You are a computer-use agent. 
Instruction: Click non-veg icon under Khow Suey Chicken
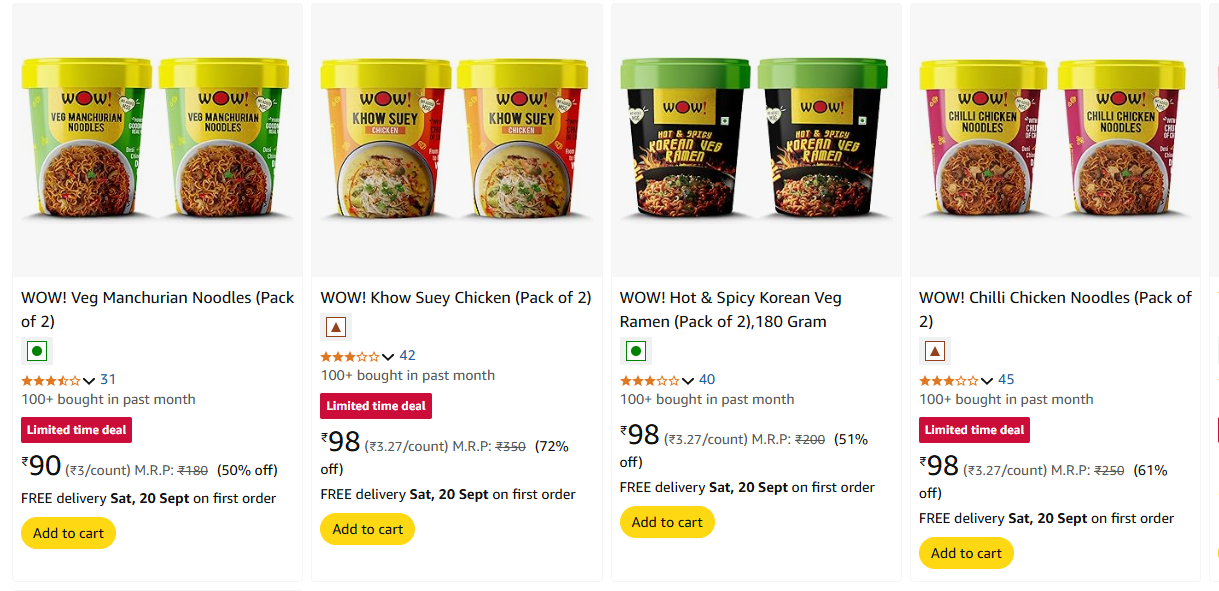point(336,327)
